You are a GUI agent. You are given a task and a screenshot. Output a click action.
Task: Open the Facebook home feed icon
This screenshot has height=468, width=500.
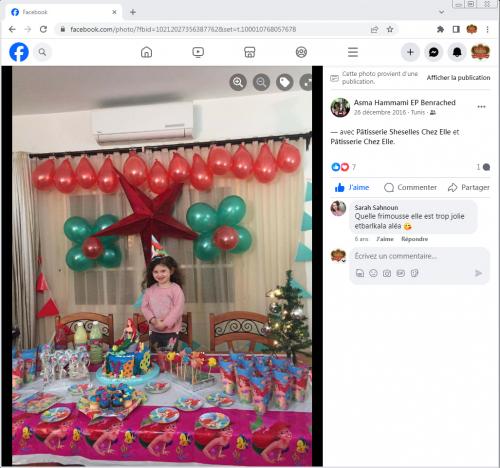(x=146, y=52)
